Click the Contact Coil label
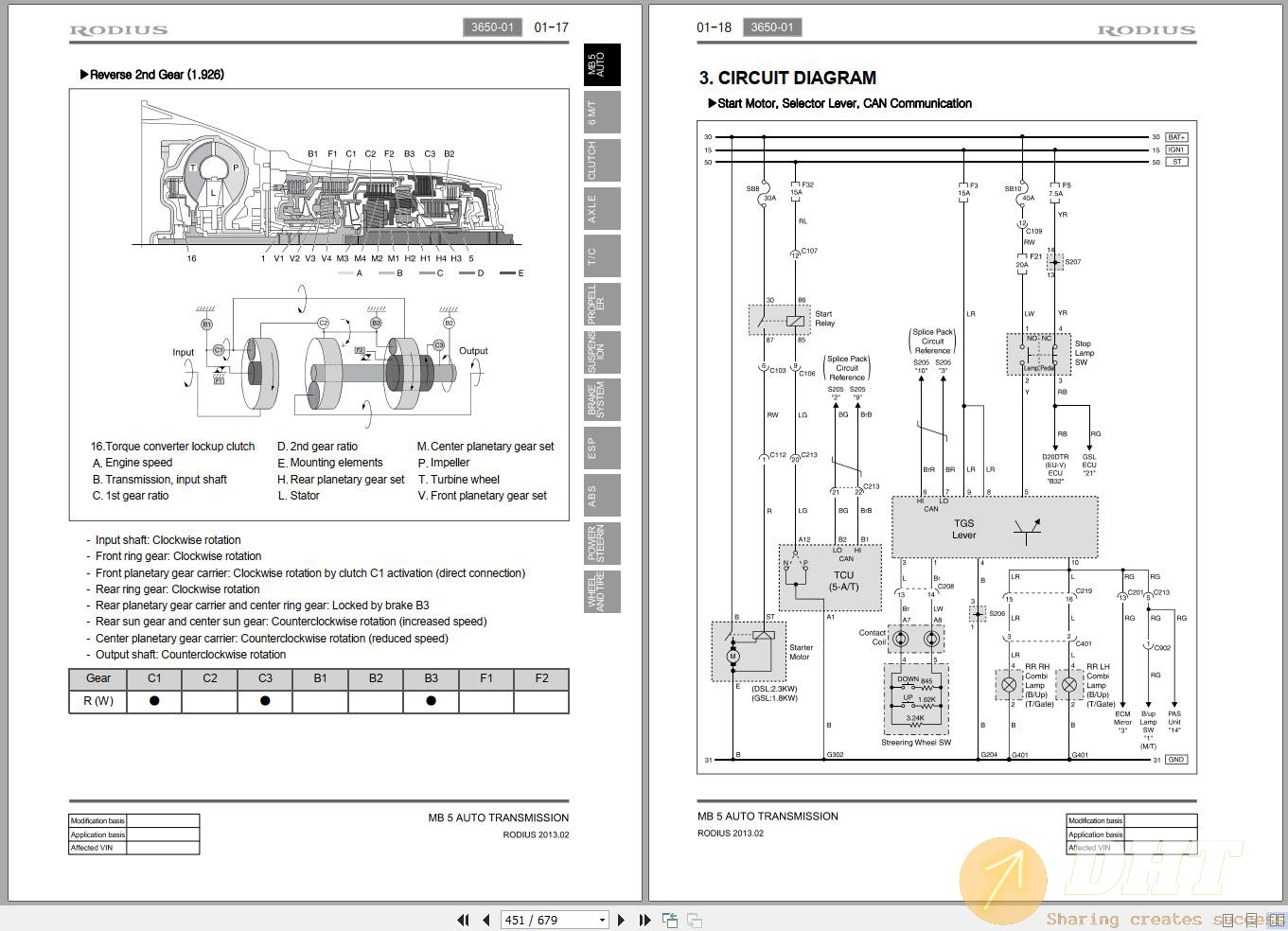 [873, 638]
